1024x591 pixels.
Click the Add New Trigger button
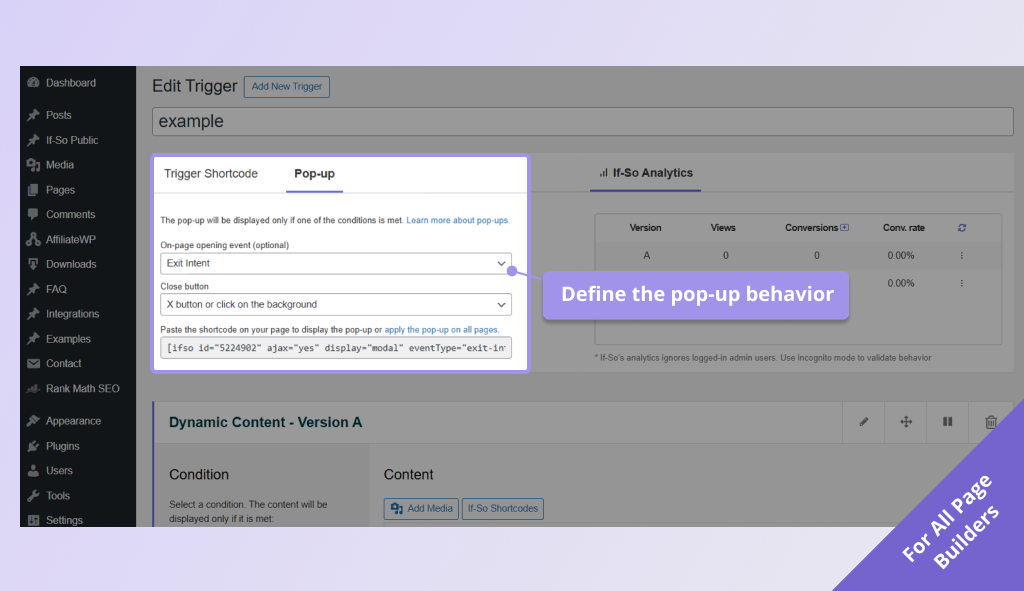286,87
